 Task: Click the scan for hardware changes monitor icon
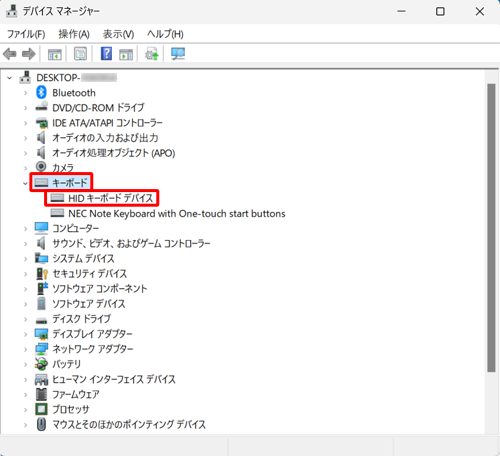(178, 54)
